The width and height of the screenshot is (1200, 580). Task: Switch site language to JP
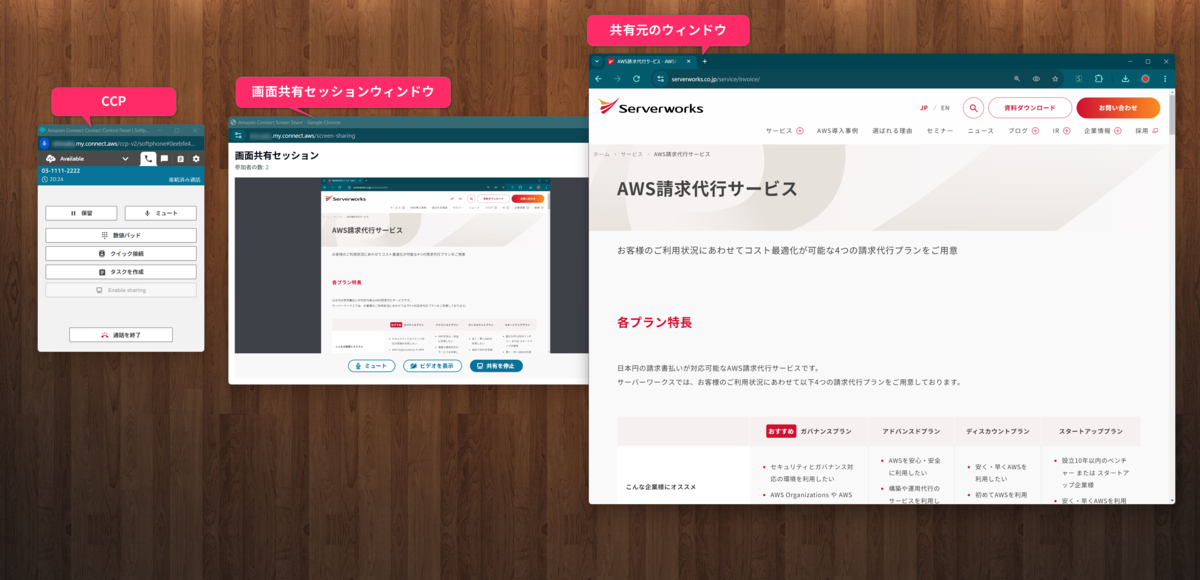click(x=924, y=108)
